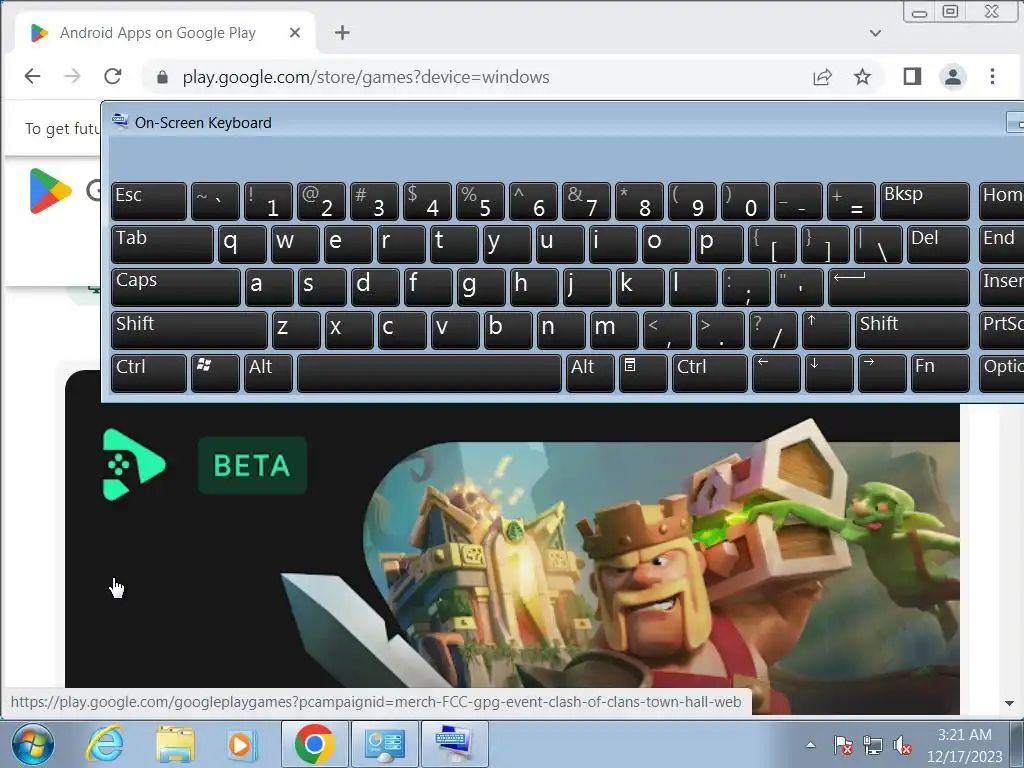The height and width of the screenshot is (768, 1024).
Task: Toggle the right Alt key
Action: tap(590, 374)
